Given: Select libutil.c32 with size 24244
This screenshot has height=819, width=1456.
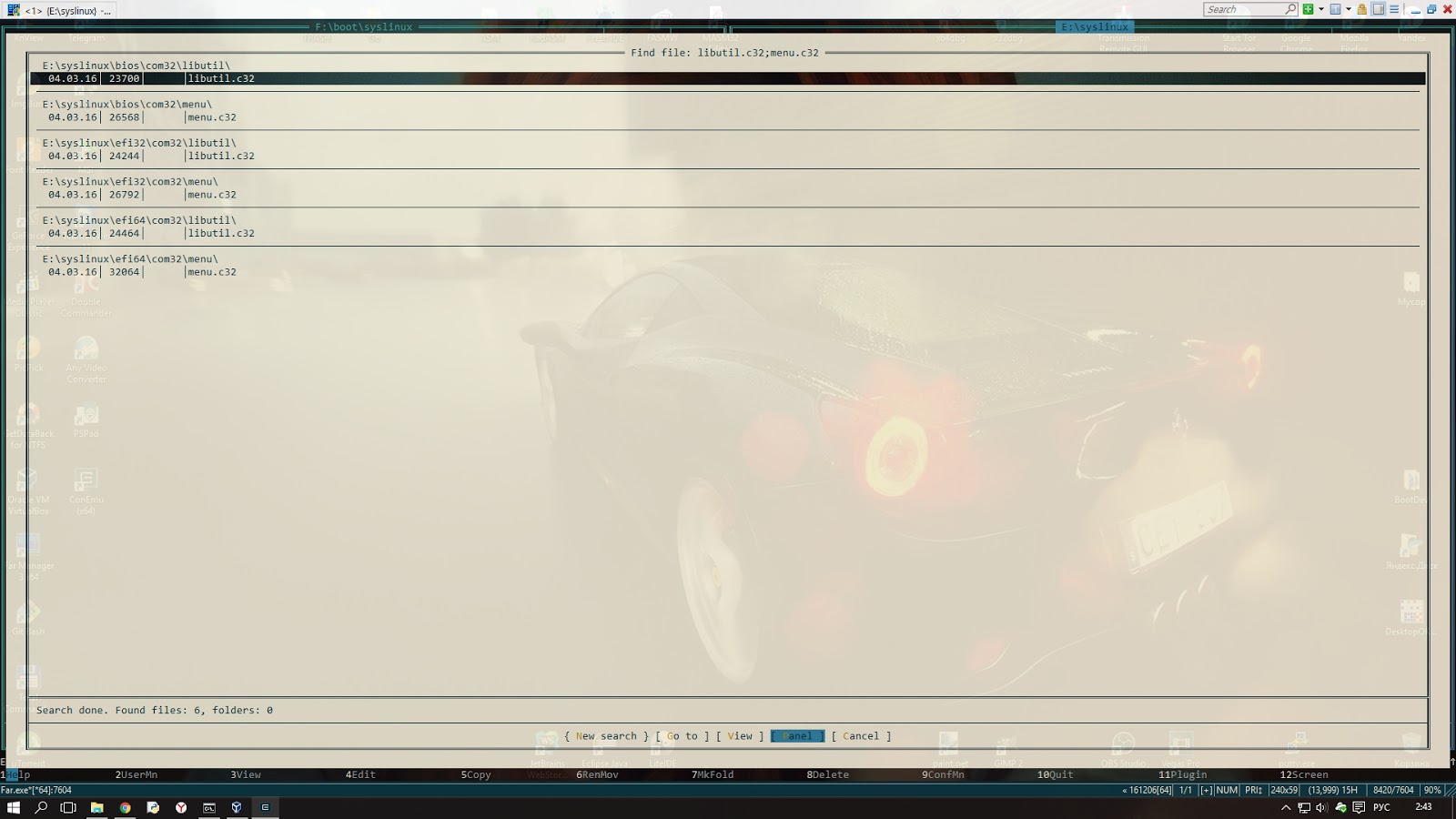Looking at the screenshot, I should [x=727, y=156].
